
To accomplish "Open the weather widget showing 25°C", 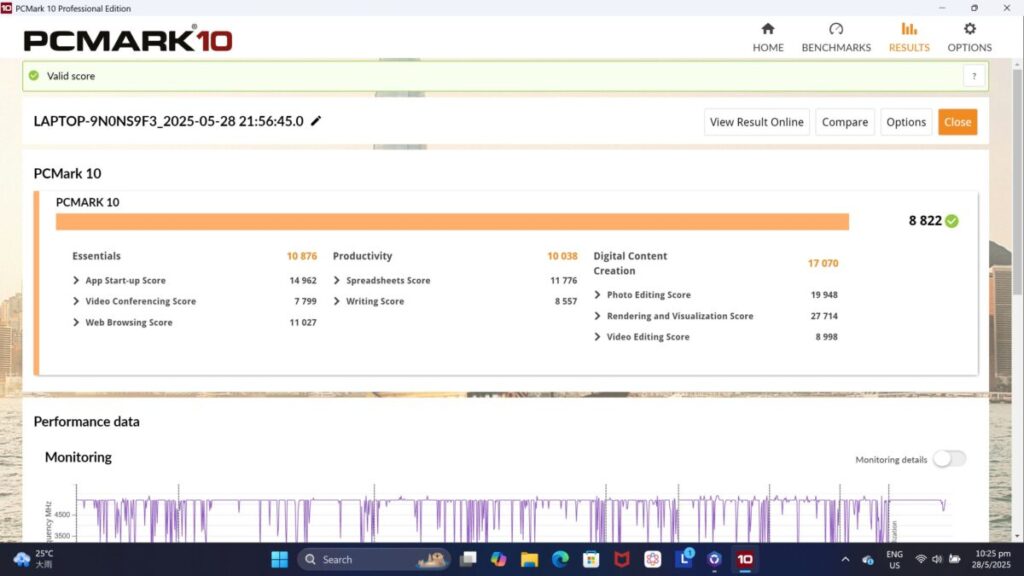I will point(33,559).
